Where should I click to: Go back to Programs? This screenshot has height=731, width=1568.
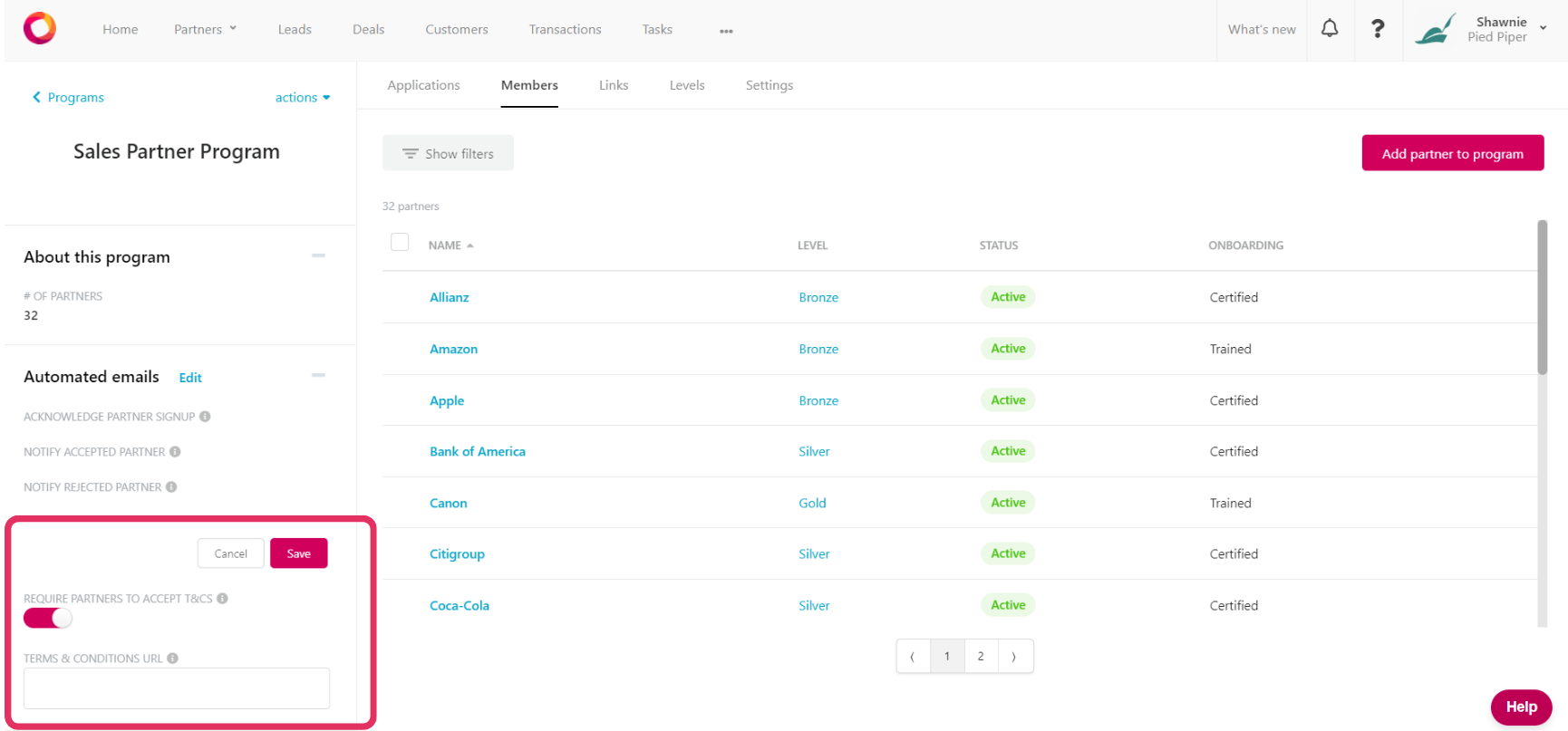pos(68,98)
